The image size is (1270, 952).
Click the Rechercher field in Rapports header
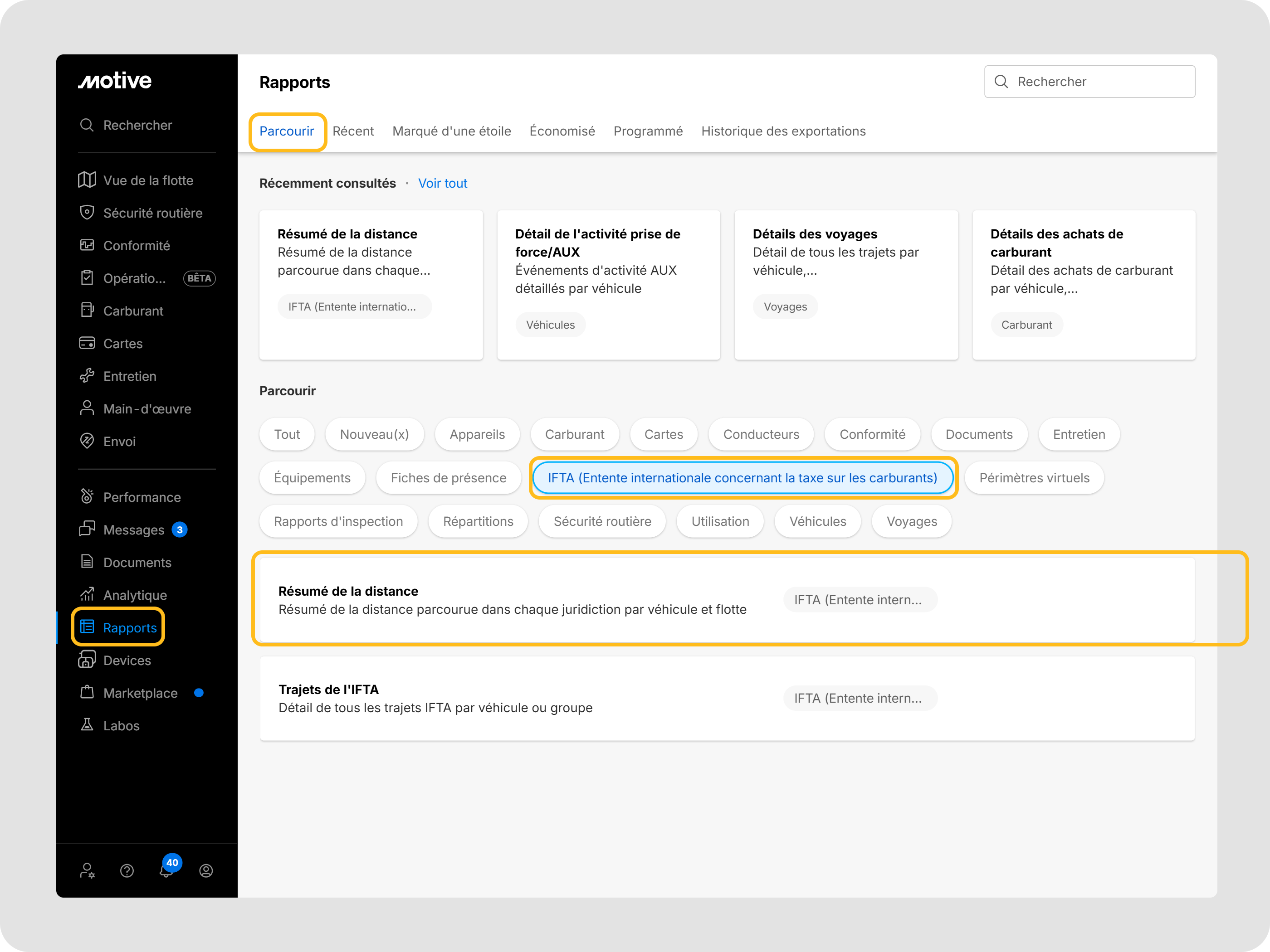coord(1090,82)
